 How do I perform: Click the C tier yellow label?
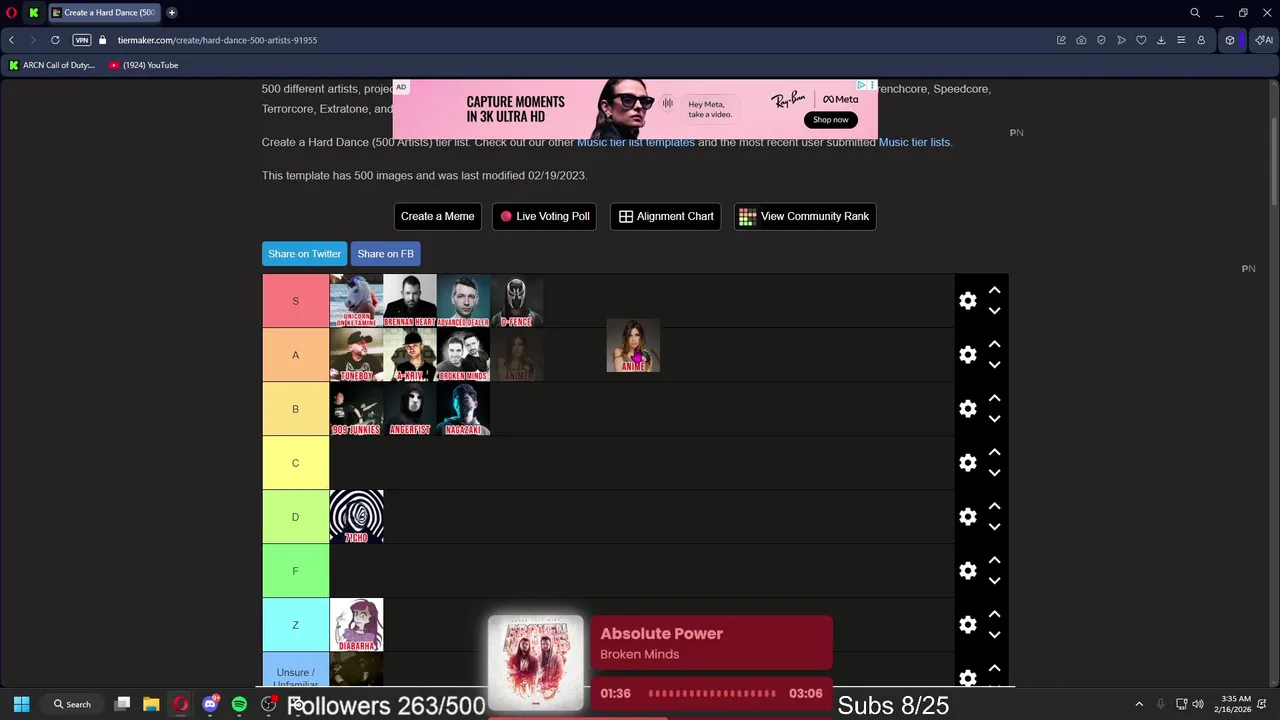click(295, 463)
